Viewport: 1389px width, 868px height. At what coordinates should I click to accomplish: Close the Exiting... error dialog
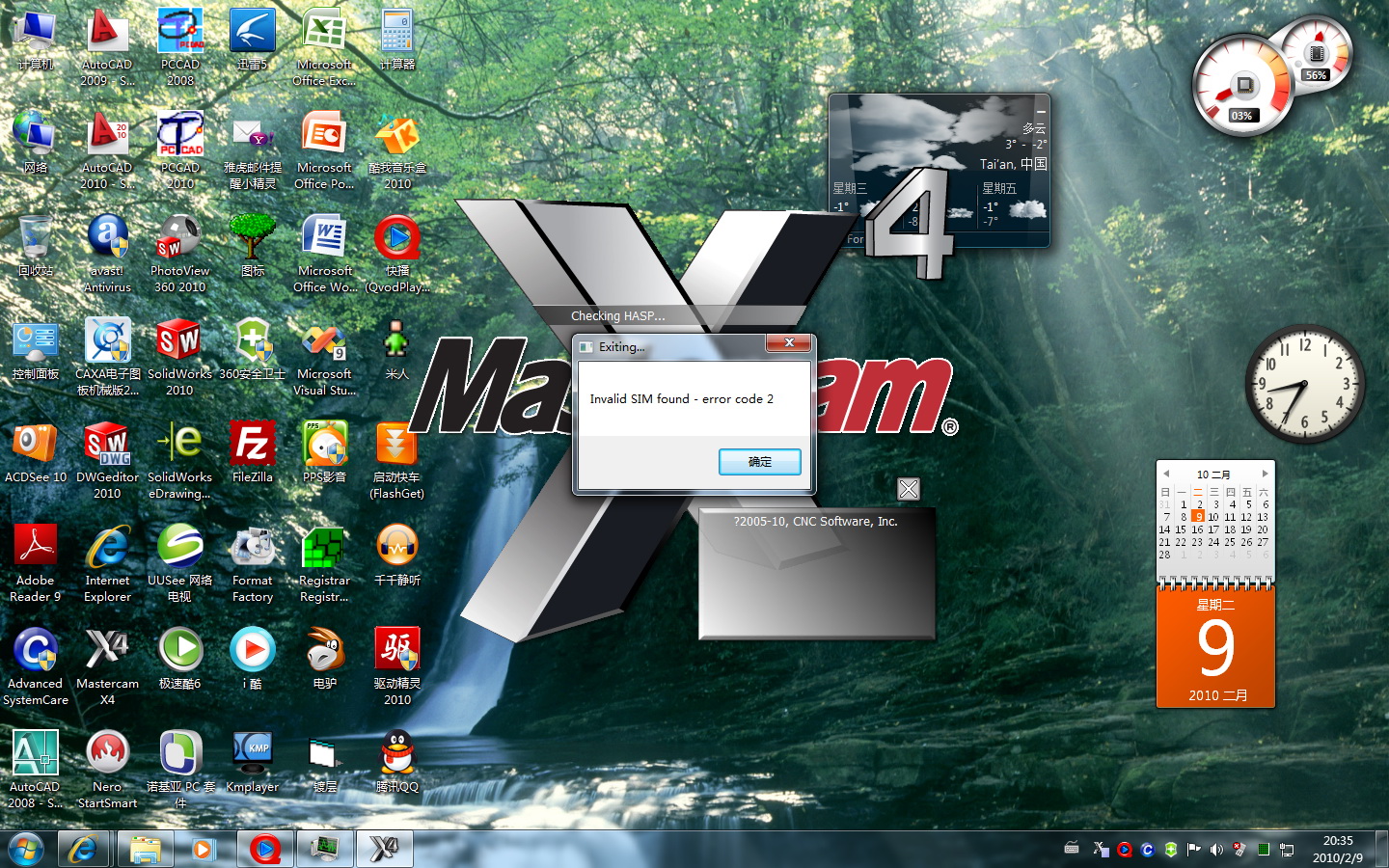(x=790, y=343)
